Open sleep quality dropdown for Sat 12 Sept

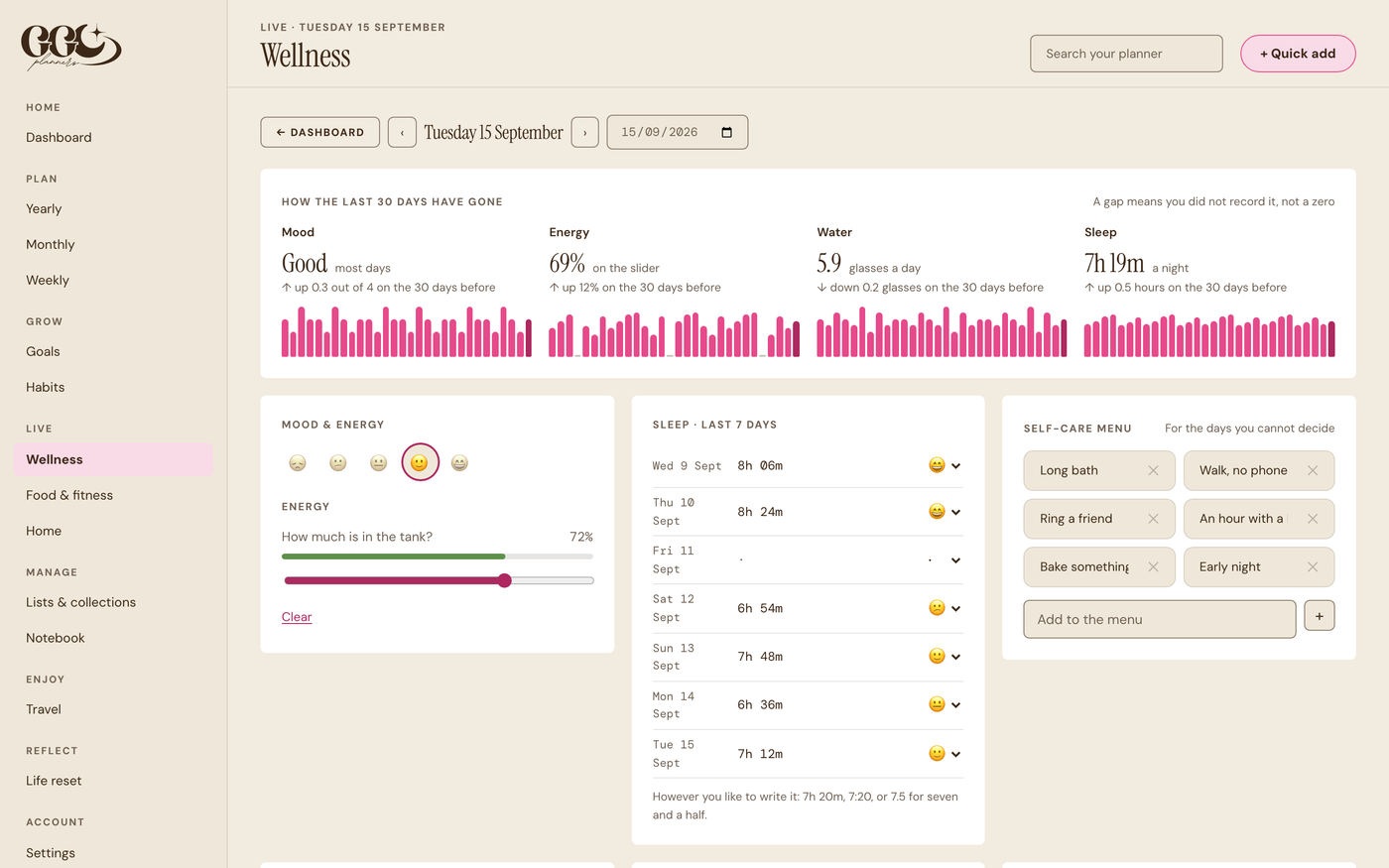(x=945, y=608)
